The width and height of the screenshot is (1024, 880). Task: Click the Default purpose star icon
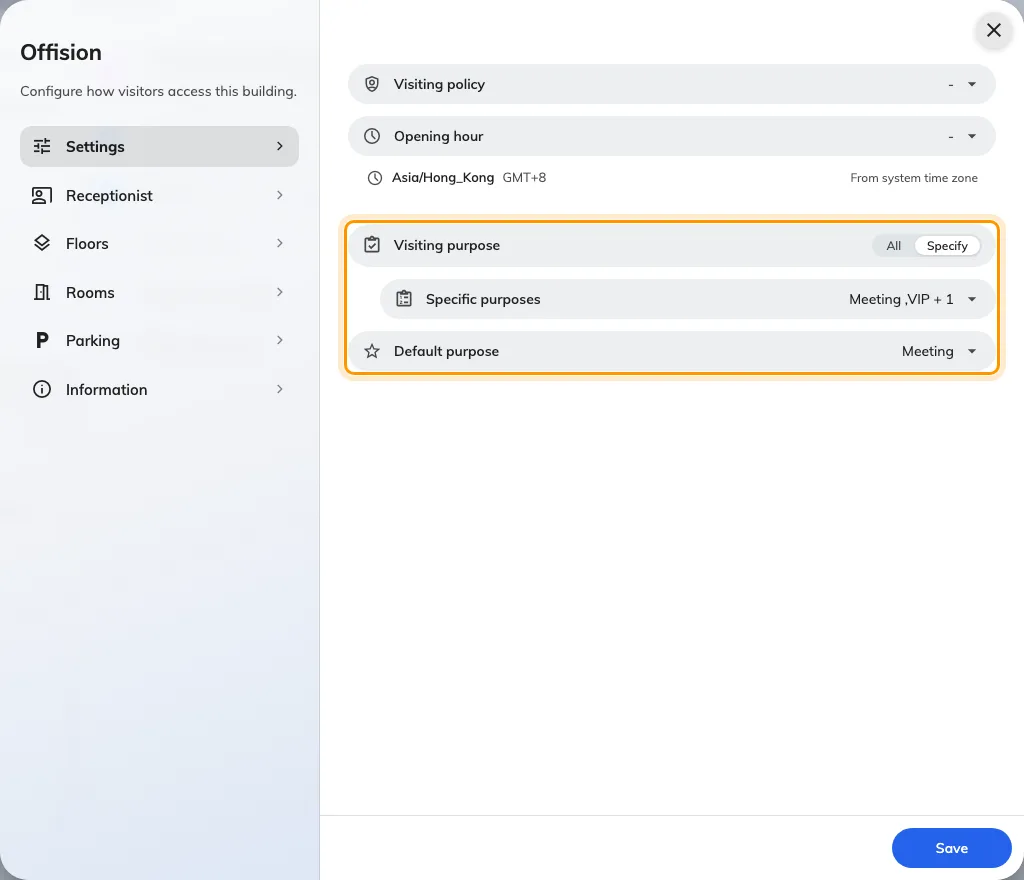pos(372,351)
